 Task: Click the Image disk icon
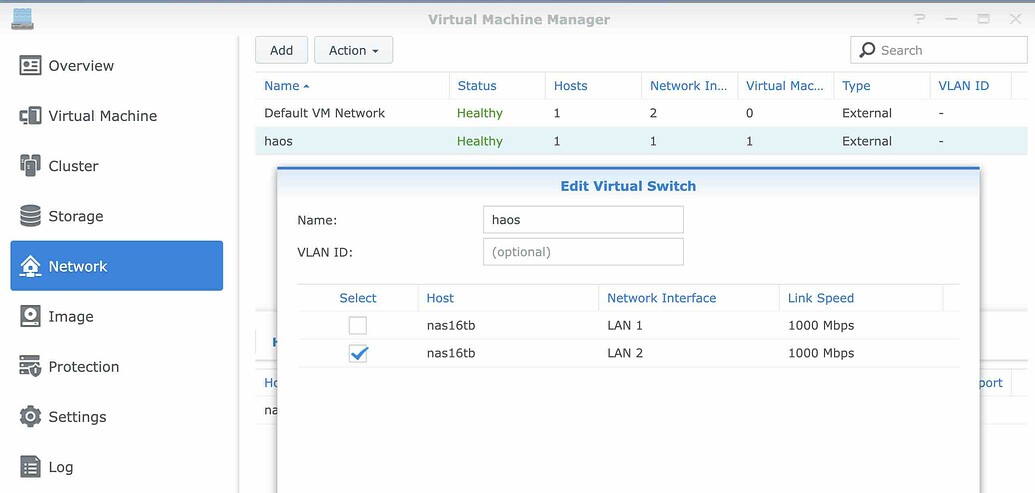[30, 316]
